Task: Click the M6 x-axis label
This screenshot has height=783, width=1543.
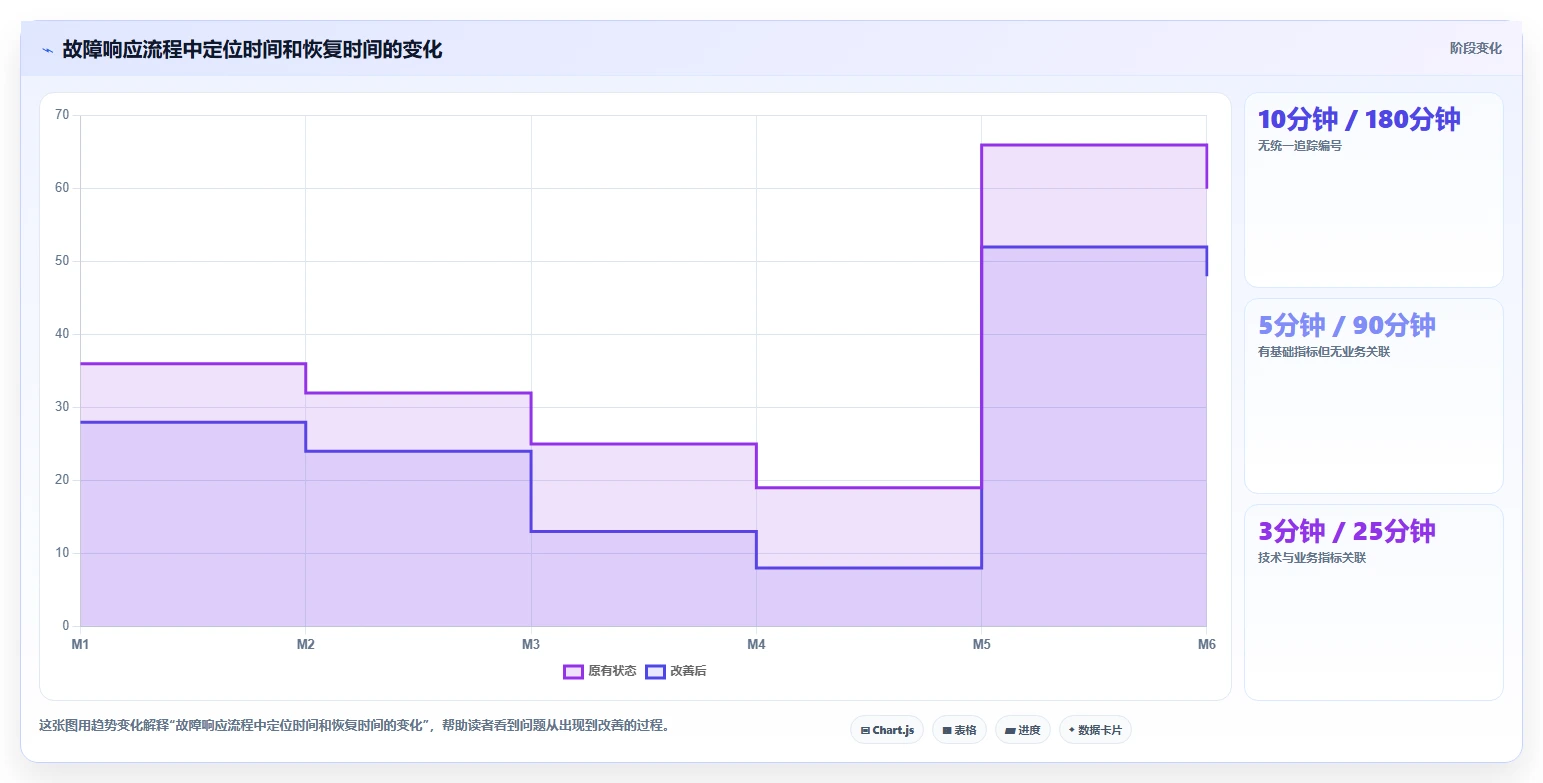Action: pyautogui.click(x=1206, y=644)
